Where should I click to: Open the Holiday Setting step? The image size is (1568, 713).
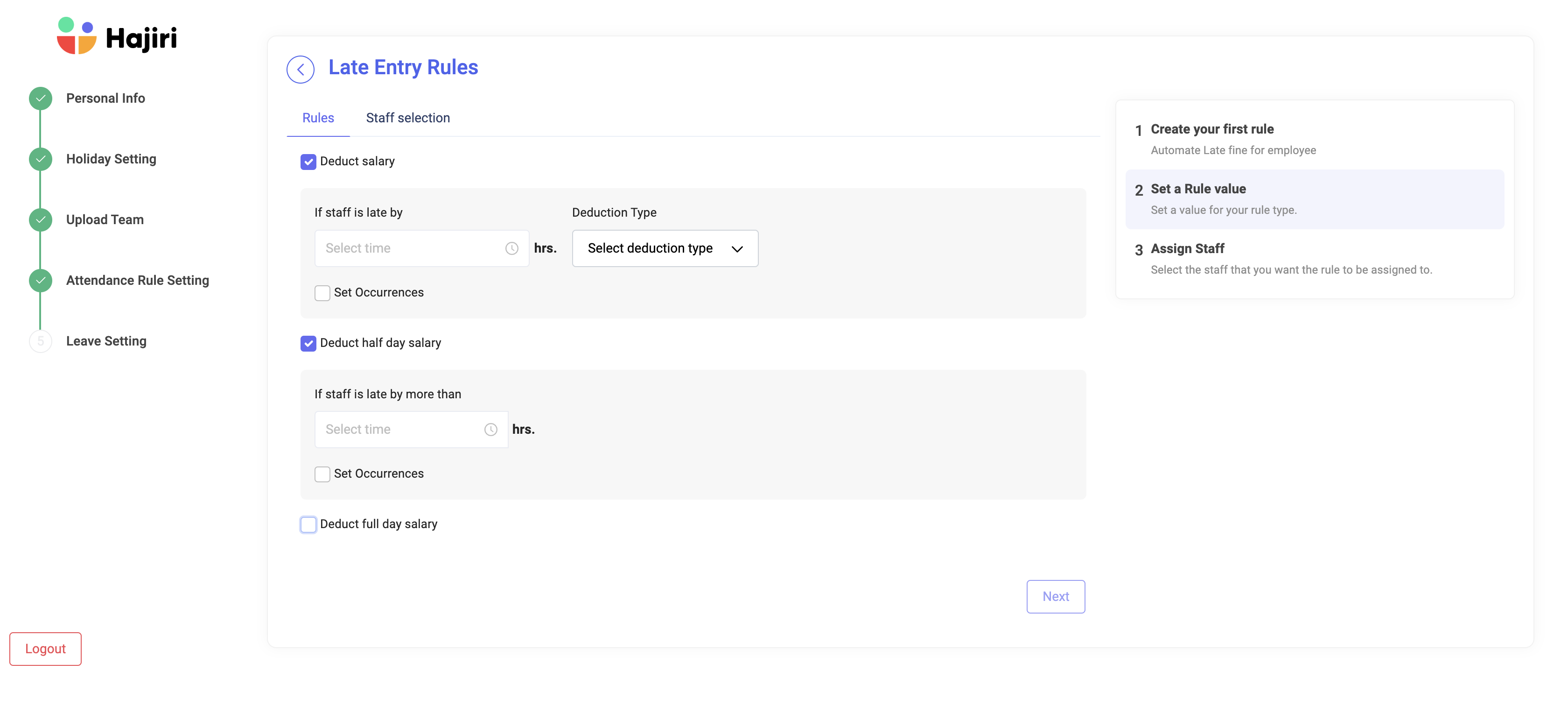(111, 159)
